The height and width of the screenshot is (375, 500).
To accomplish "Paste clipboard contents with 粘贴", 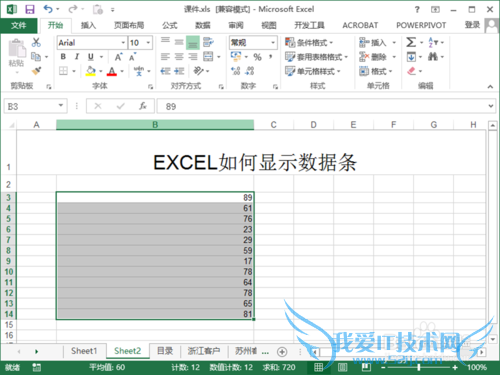I will (x=16, y=53).
